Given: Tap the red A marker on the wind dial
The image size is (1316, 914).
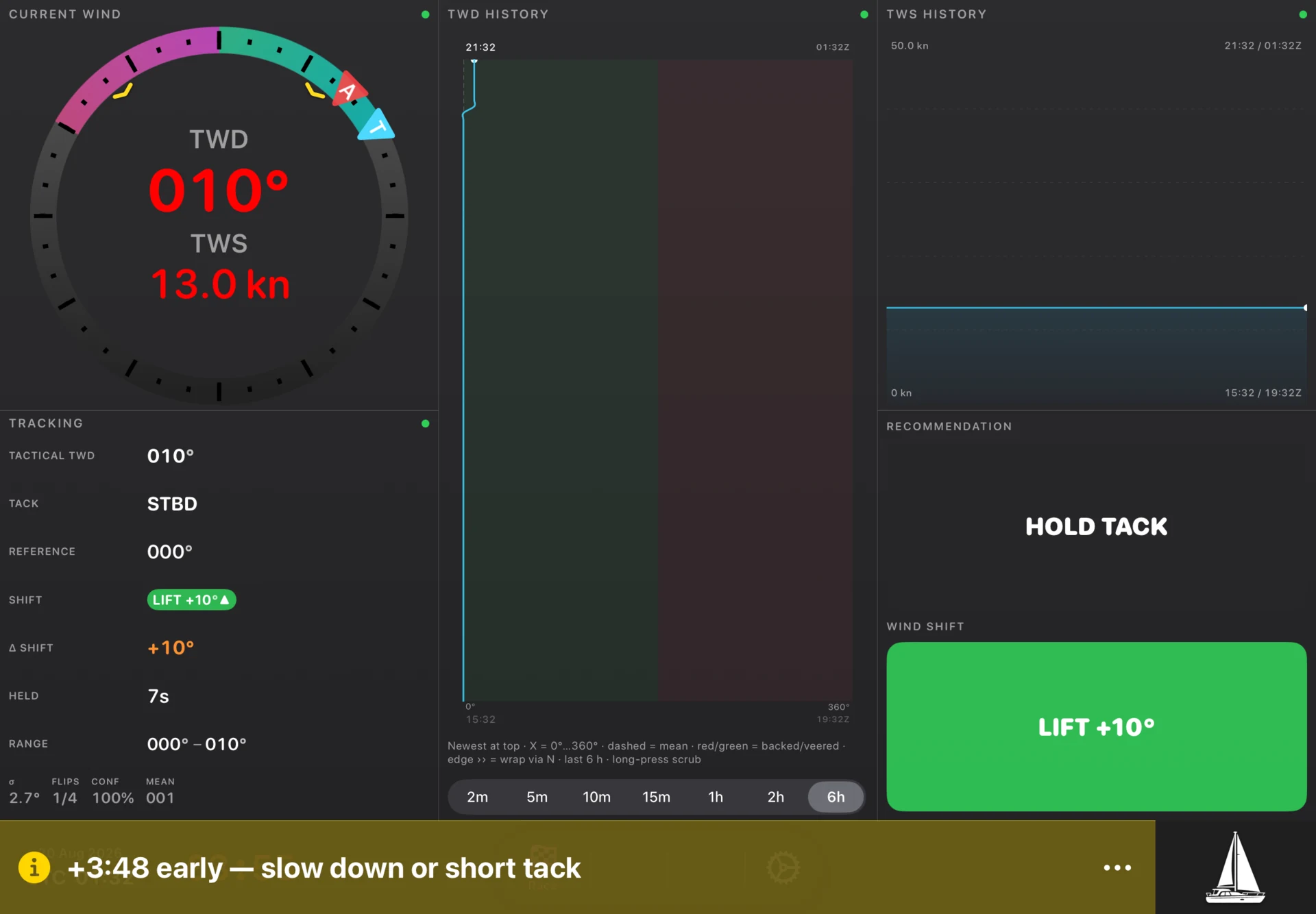Looking at the screenshot, I should (349, 90).
